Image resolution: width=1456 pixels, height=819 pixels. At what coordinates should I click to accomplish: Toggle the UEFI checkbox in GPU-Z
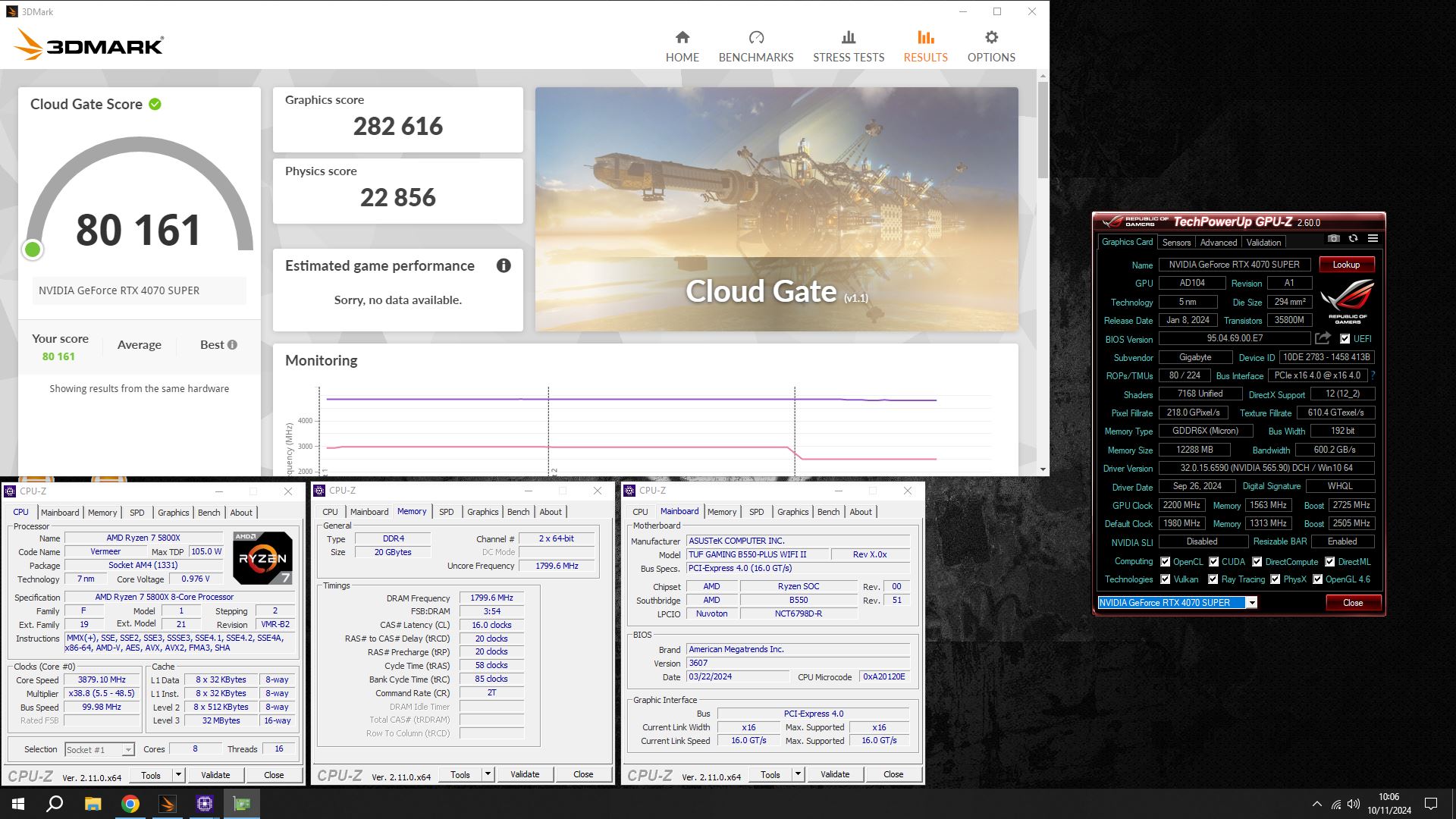(1345, 339)
